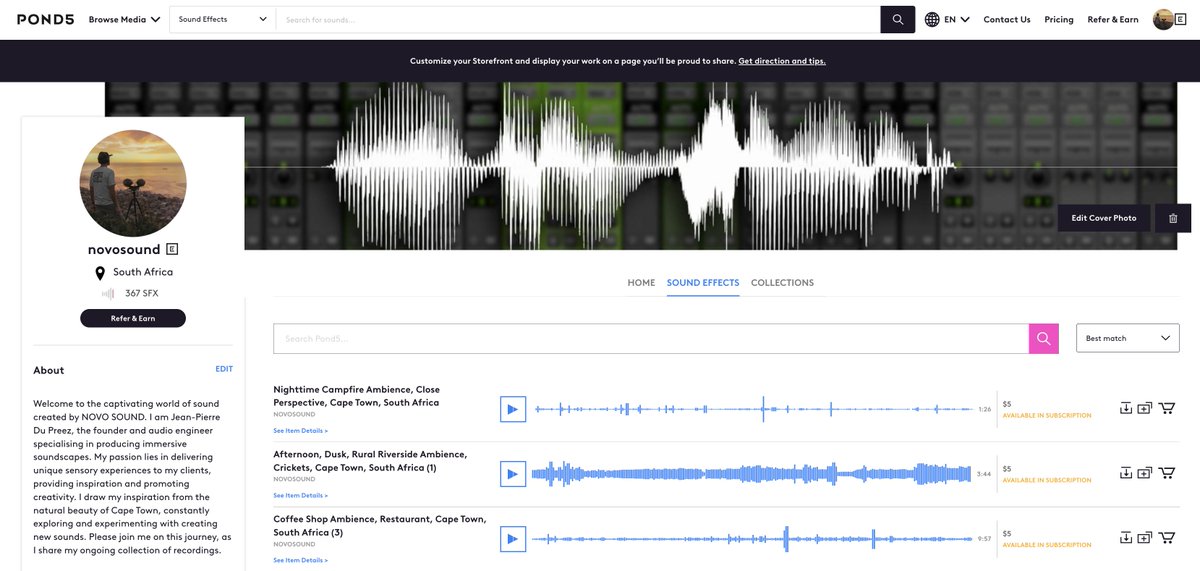Click 'Available in Subscription' for Rural Riverside
Image resolution: width=1200 pixels, height=571 pixels.
[1047, 481]
